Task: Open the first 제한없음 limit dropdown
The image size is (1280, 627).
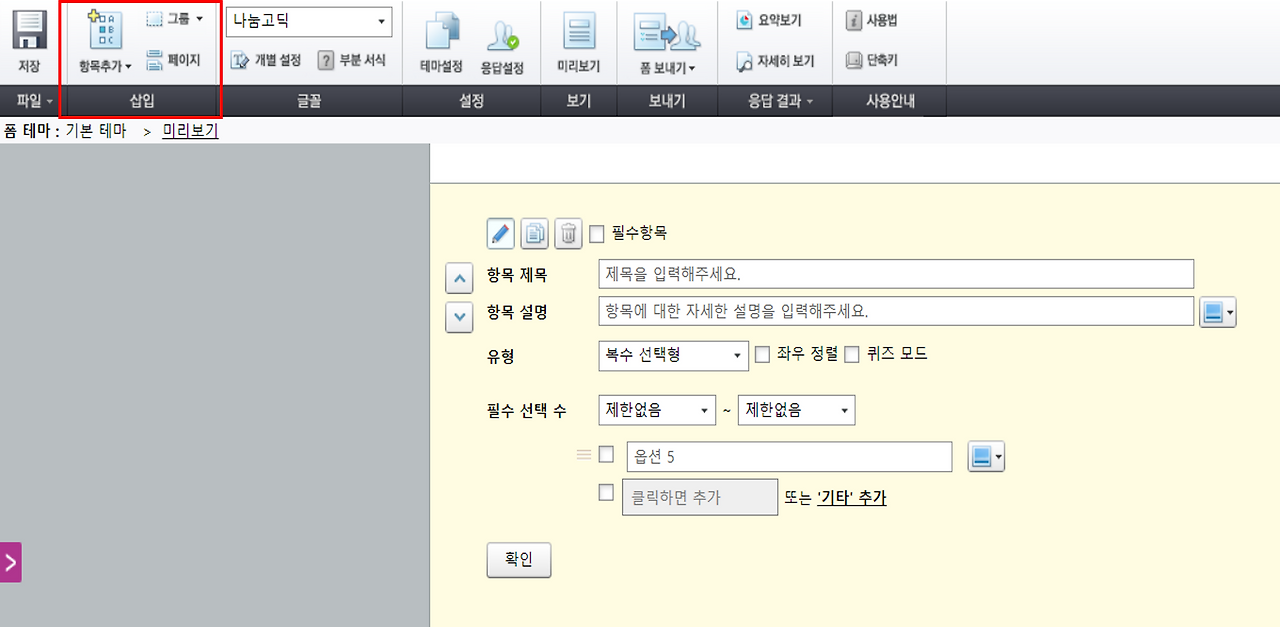Action: click(x=656, y=409)
